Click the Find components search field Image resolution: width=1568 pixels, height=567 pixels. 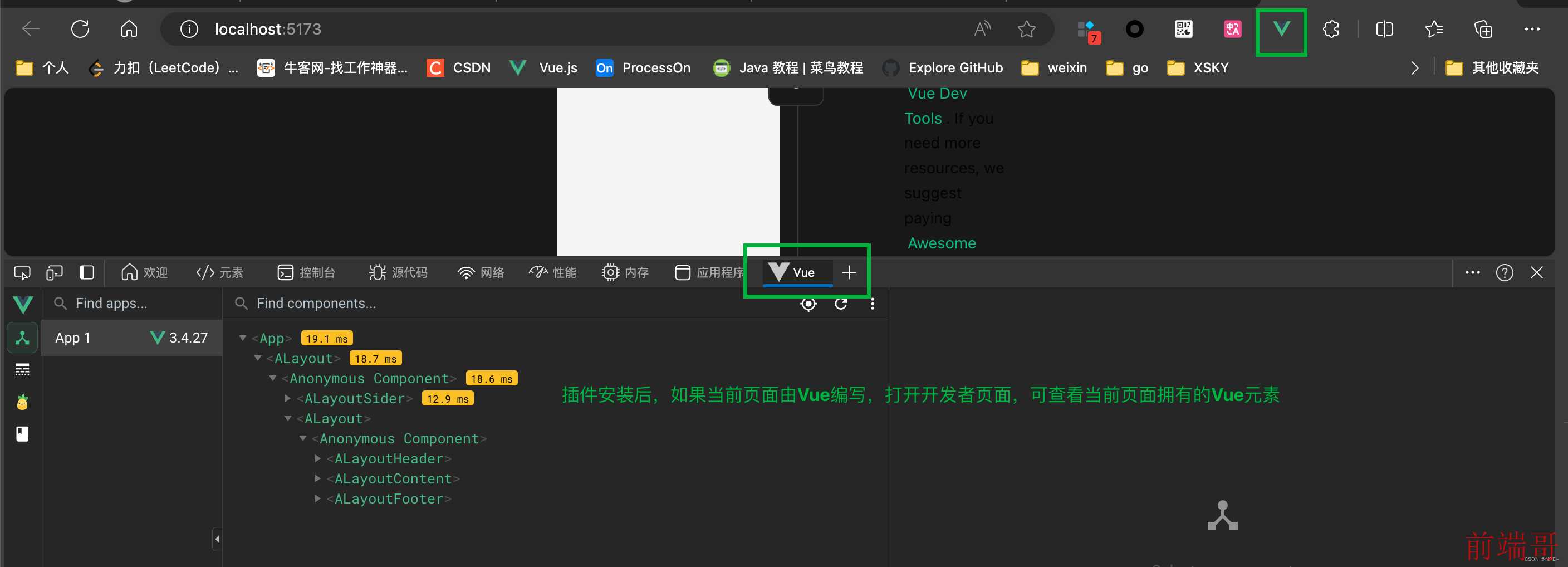coord(511,304)
